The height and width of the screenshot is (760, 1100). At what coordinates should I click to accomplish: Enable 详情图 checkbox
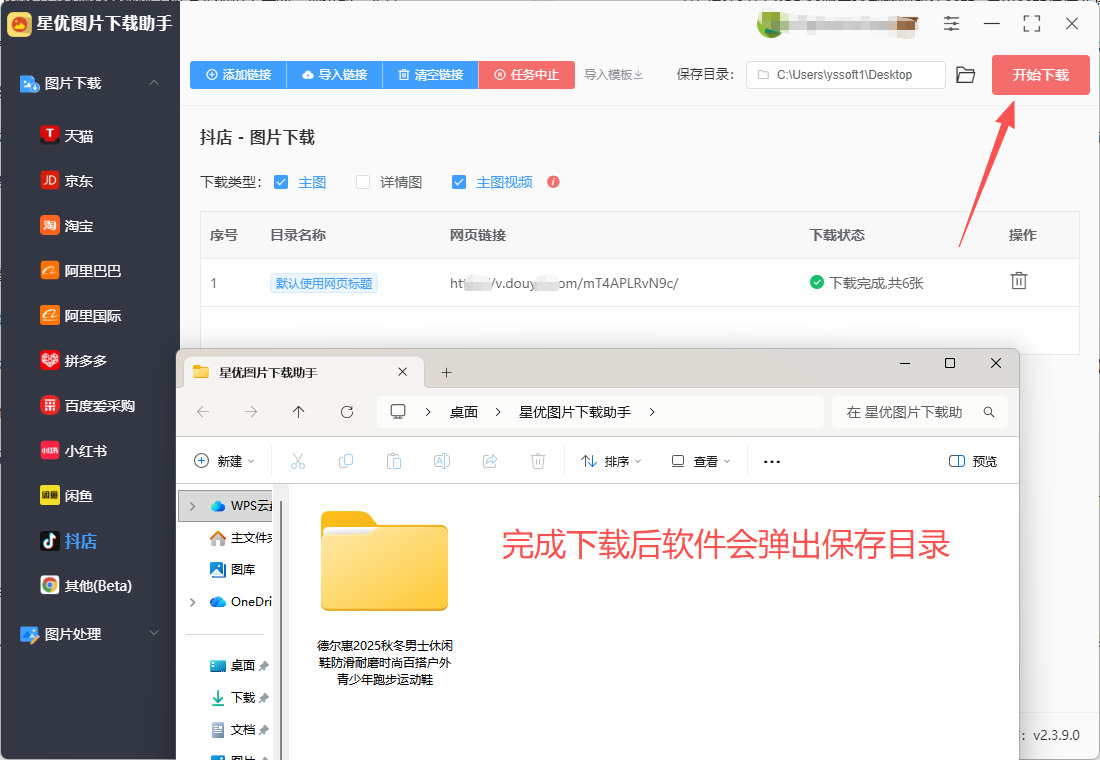[x=363, y=182]
